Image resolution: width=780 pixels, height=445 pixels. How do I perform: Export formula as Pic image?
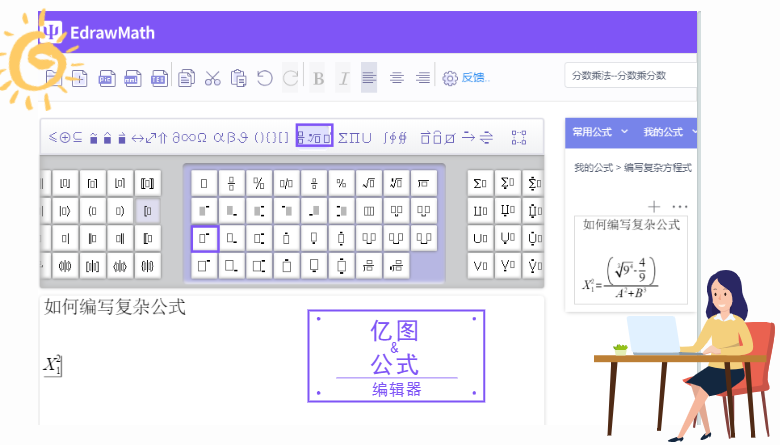[x=106, y=78]
